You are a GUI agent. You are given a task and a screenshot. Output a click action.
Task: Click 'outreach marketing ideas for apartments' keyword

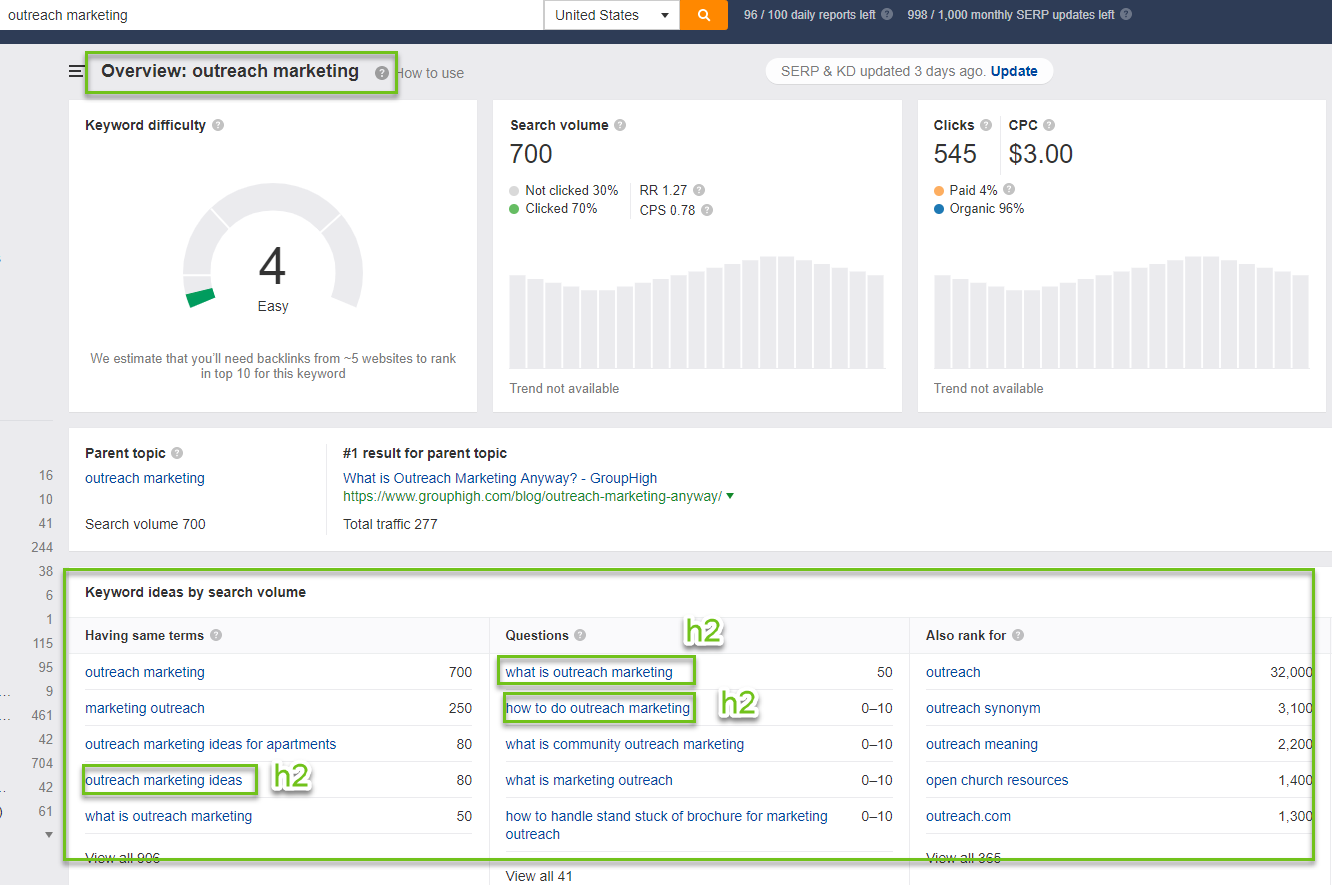(210, 744)
